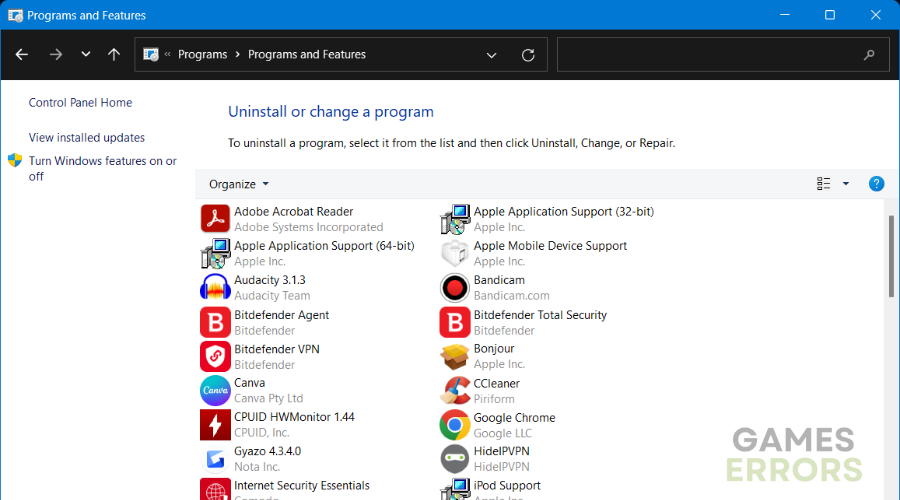Click the Programs breadcrumb in address bar

click(x=202, y=55)
